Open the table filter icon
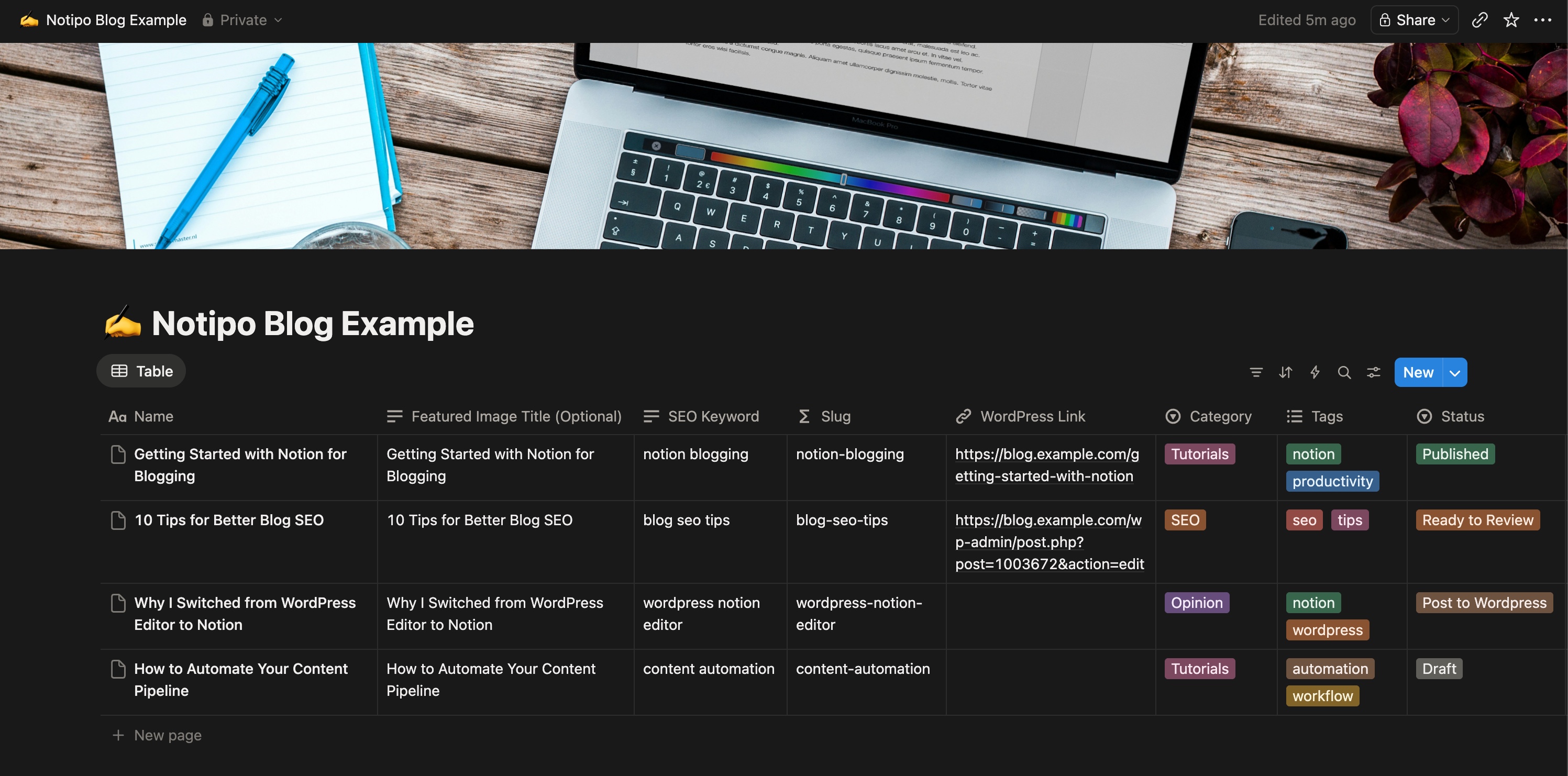 pos(1256,372)
